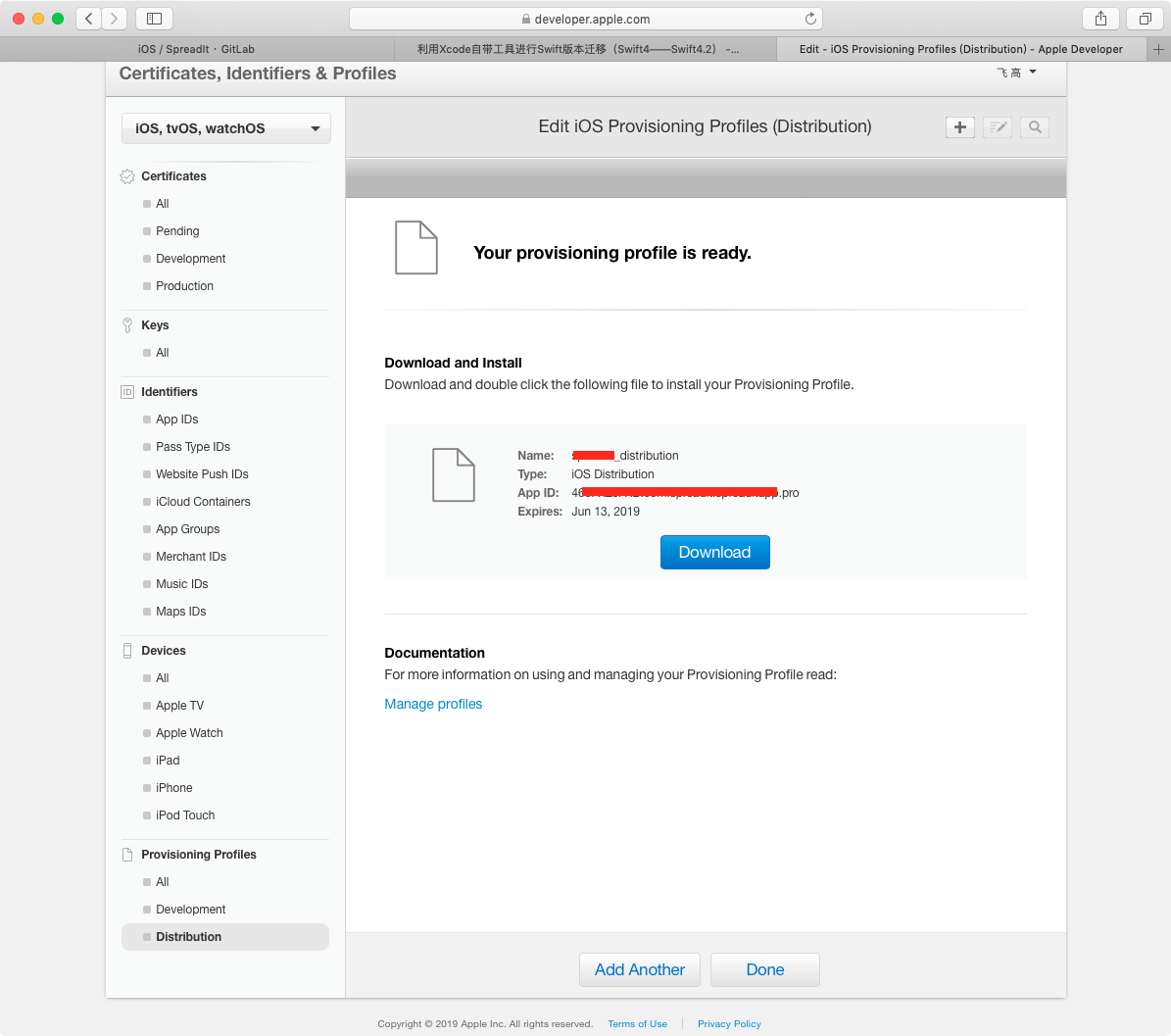Toggle Safari's sidebar icon
The height and width of the screenshot is (1036, 1171).
[x=154, y=19]
